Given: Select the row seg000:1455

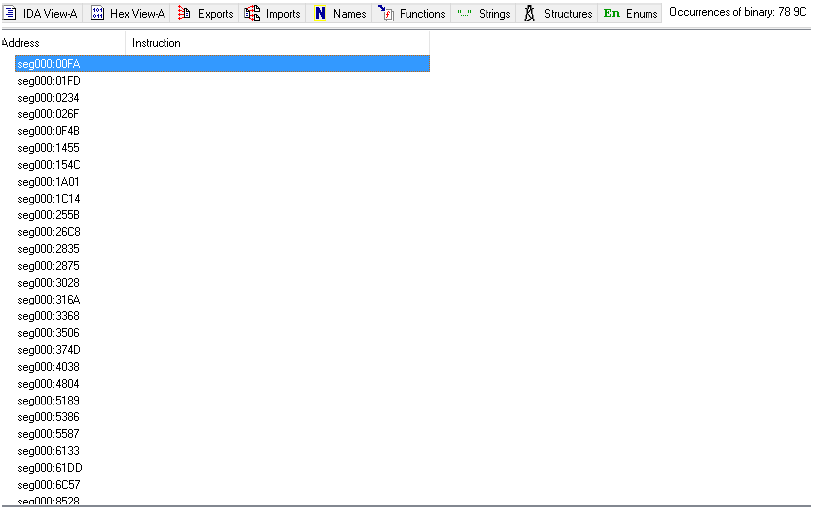Looking at the screenshot, I should tap(222, 148).
